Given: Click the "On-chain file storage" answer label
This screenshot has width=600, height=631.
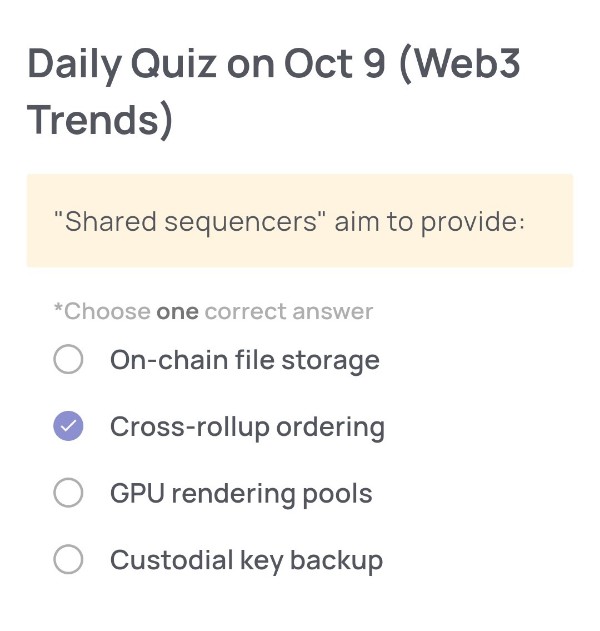Looking at the screenshot, I should [244, 360].
